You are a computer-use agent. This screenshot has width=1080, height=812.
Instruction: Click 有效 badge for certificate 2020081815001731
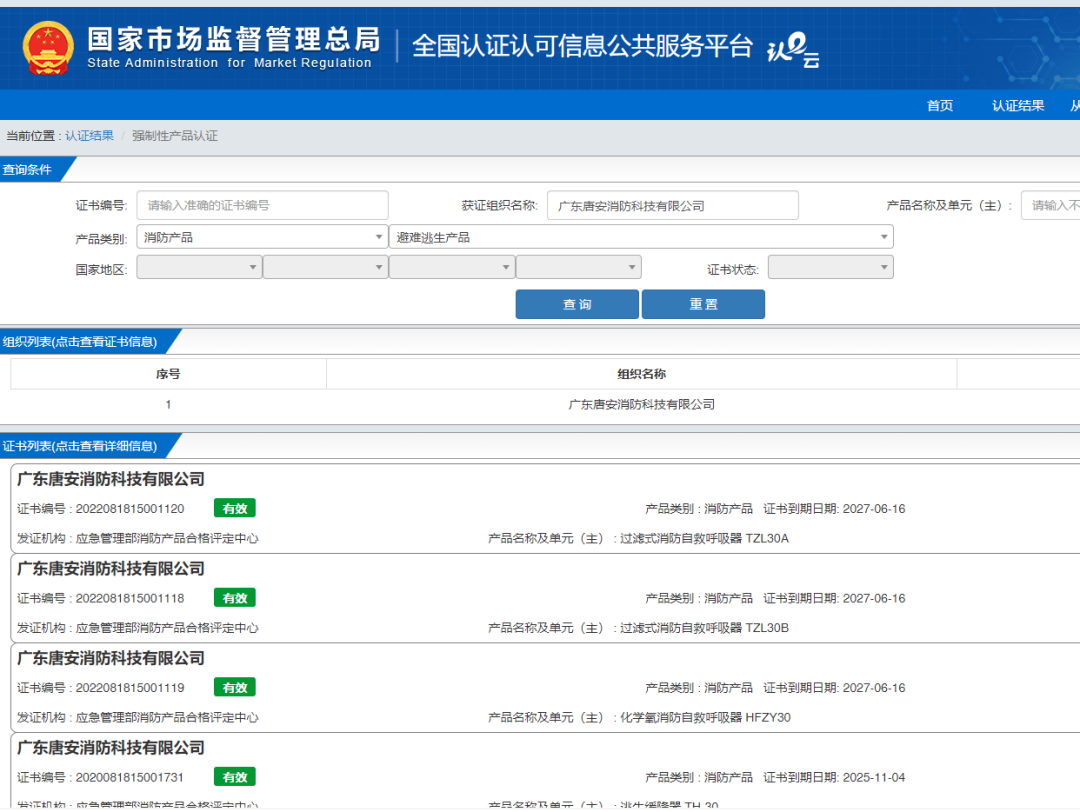click(x=235, y=777)
